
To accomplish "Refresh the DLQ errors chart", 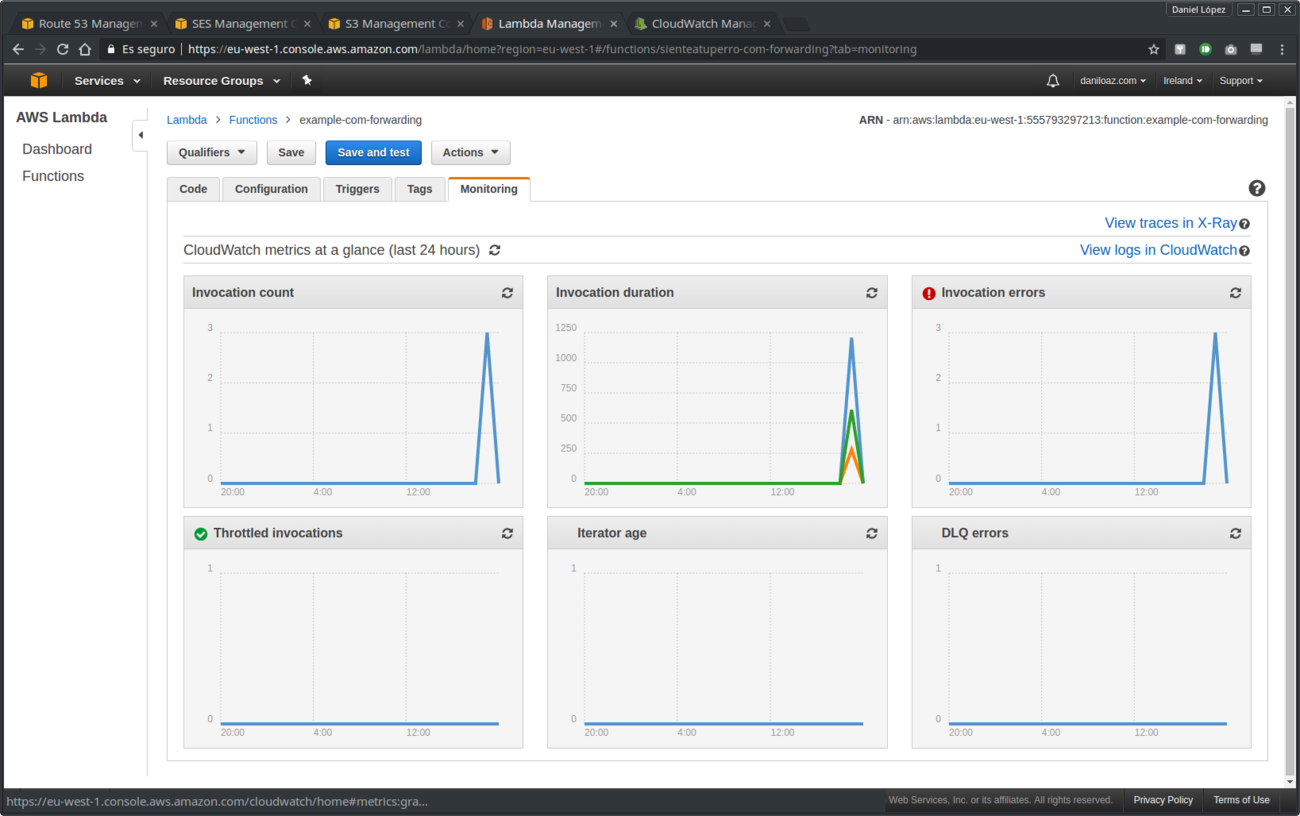I will tap(1235, 533).
